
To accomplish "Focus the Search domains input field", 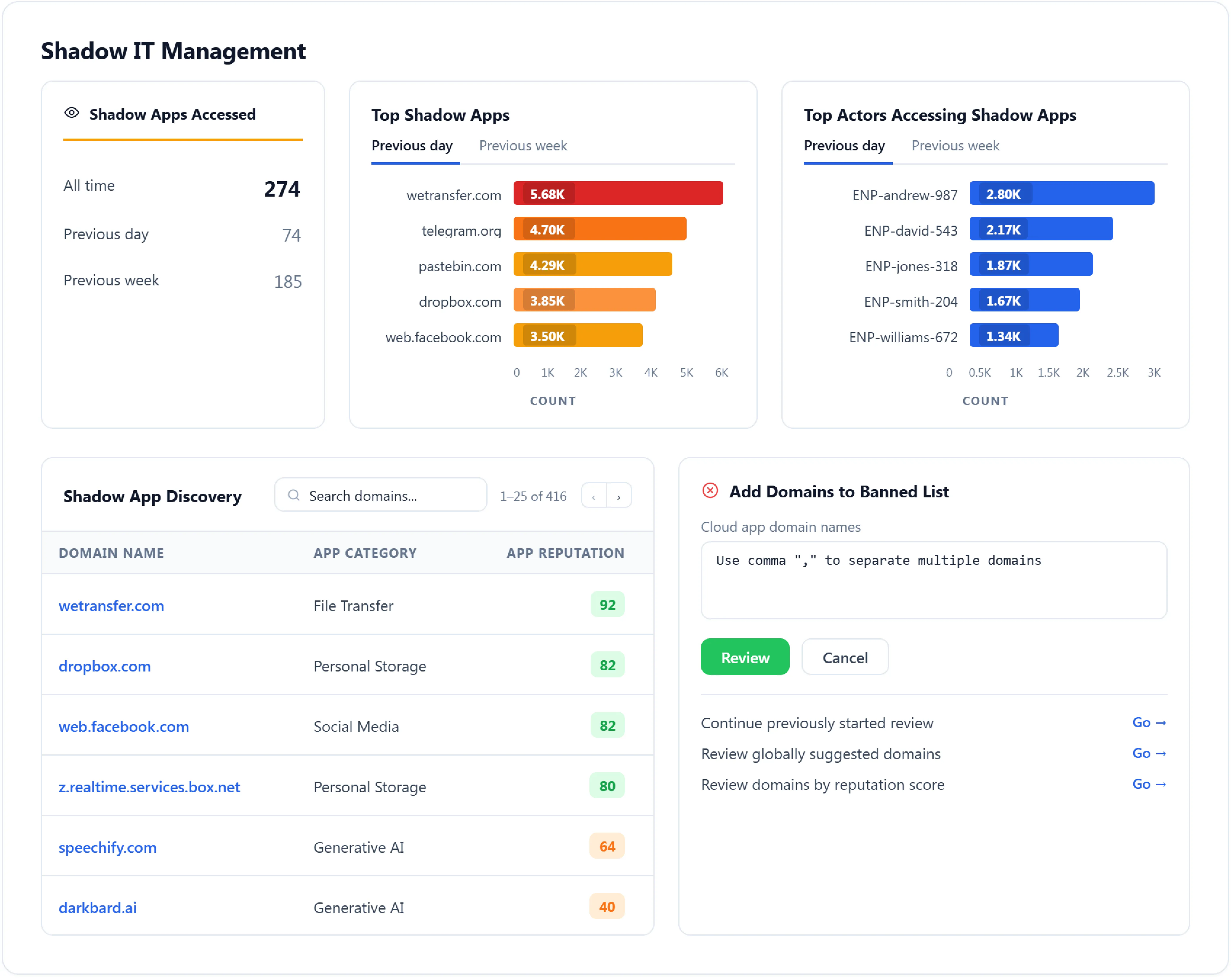I will click(381, 495).
